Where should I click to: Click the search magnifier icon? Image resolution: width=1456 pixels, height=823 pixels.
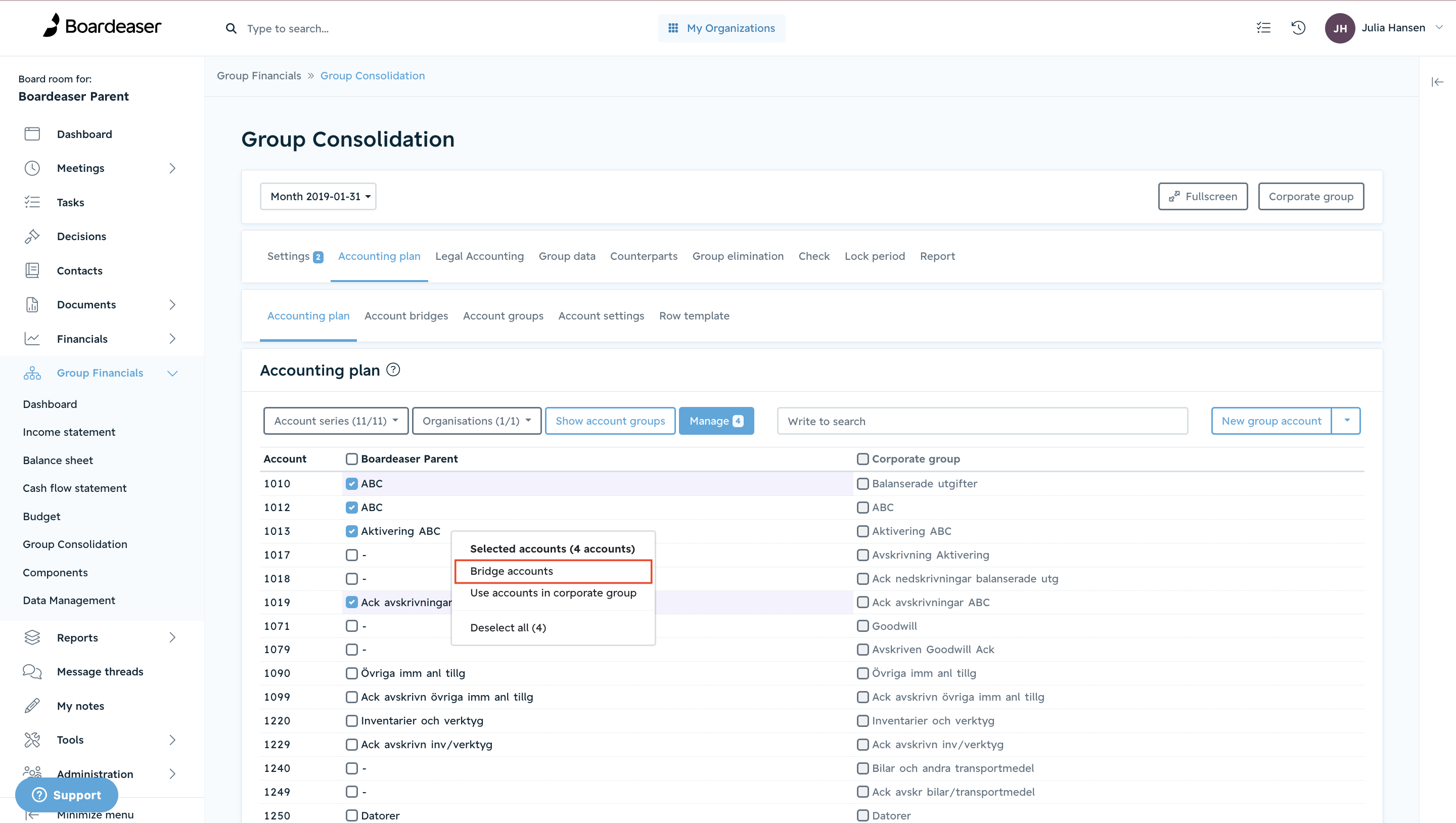click(231, 28)
